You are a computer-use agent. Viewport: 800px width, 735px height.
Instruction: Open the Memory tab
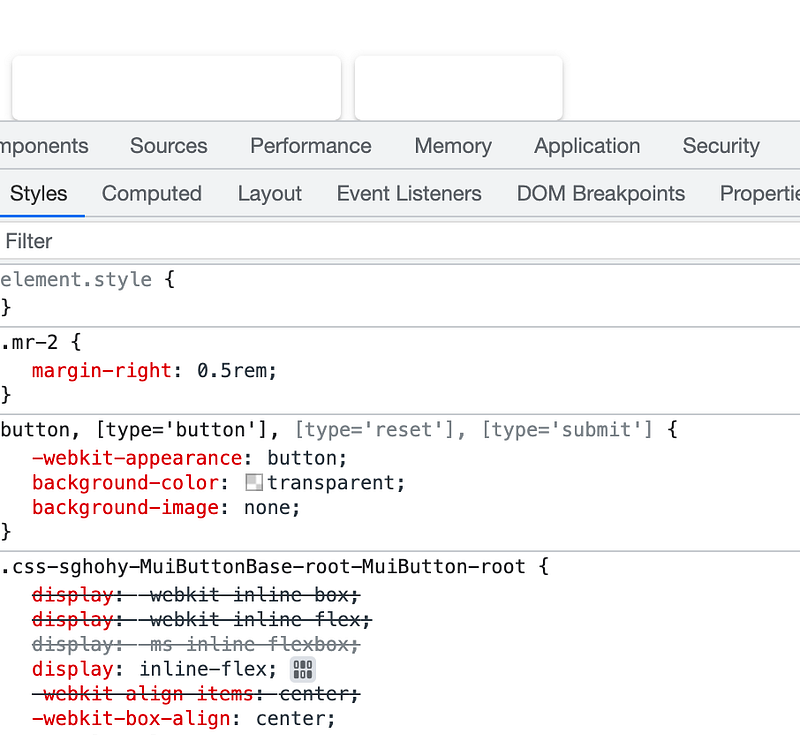click(x=453, y=146)
